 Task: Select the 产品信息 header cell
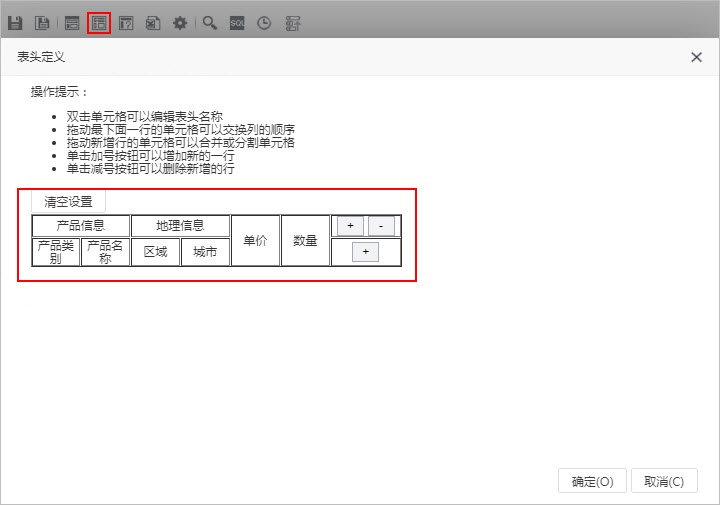(81, 225)
